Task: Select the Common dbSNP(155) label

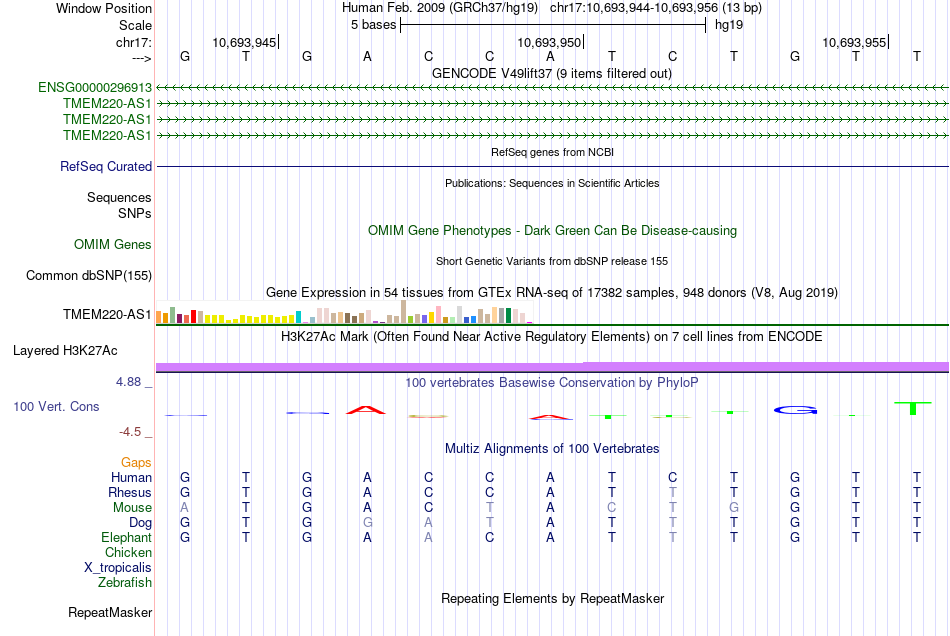Action: (x=88, y=276)
